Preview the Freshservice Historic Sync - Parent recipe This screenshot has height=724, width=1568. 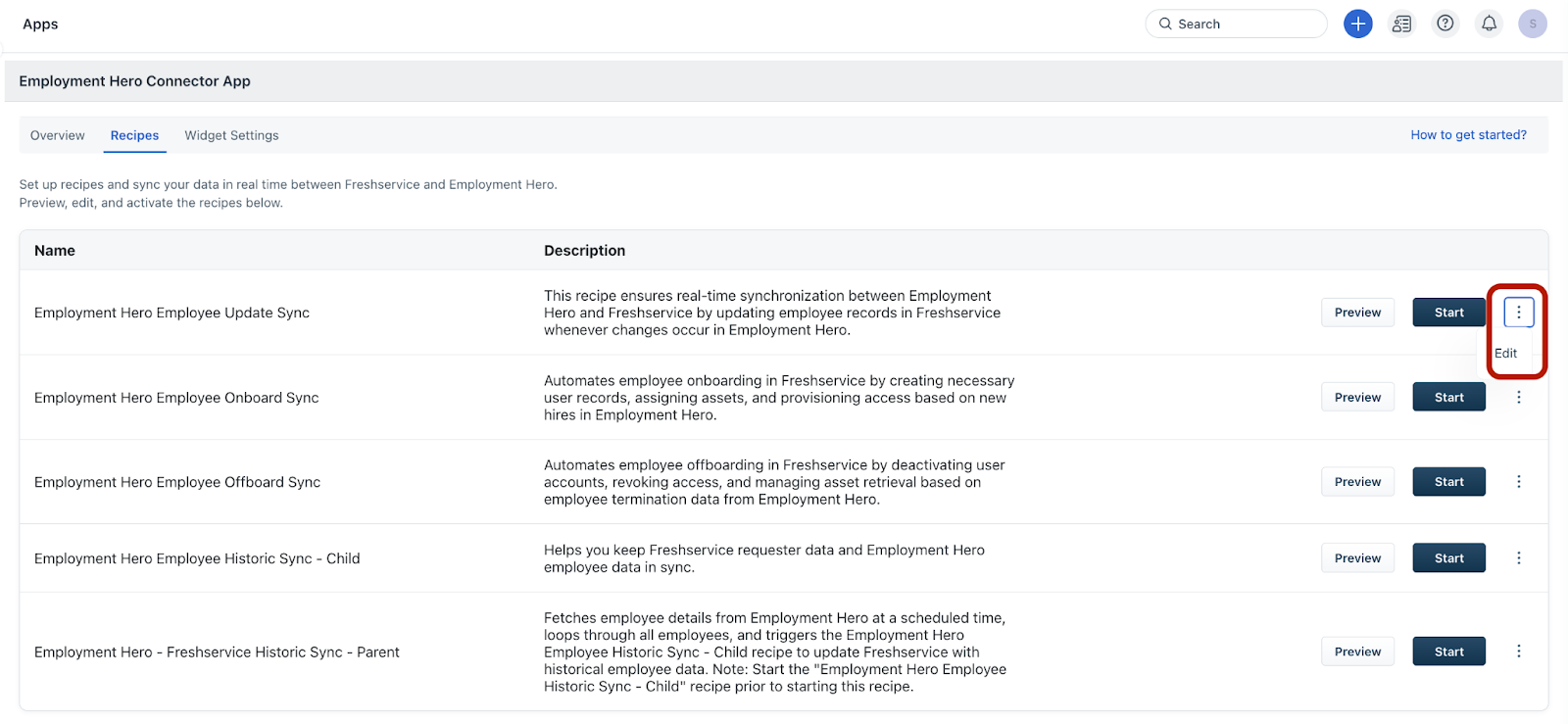pyautogui.click(x=1357, y=651)
